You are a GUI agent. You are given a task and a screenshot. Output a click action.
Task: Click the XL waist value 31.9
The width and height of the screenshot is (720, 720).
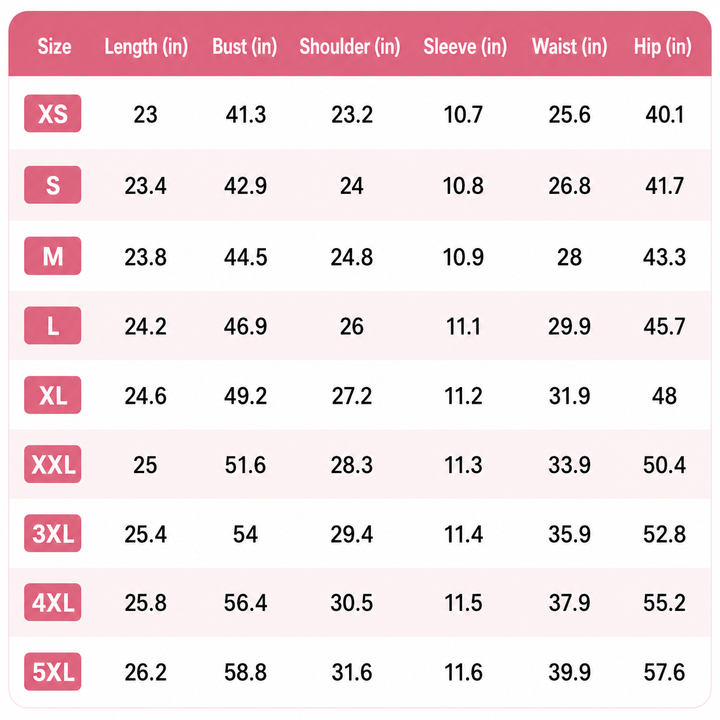[x=570, y=396]
